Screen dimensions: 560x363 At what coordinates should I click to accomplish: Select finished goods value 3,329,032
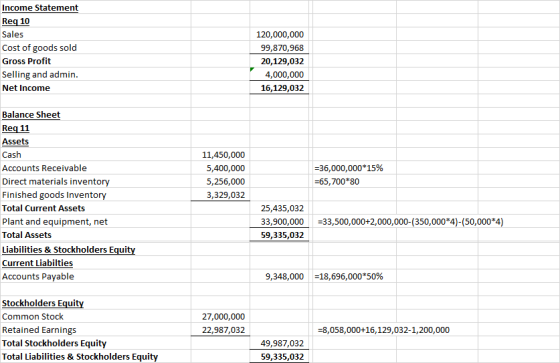tap(226, 195)
